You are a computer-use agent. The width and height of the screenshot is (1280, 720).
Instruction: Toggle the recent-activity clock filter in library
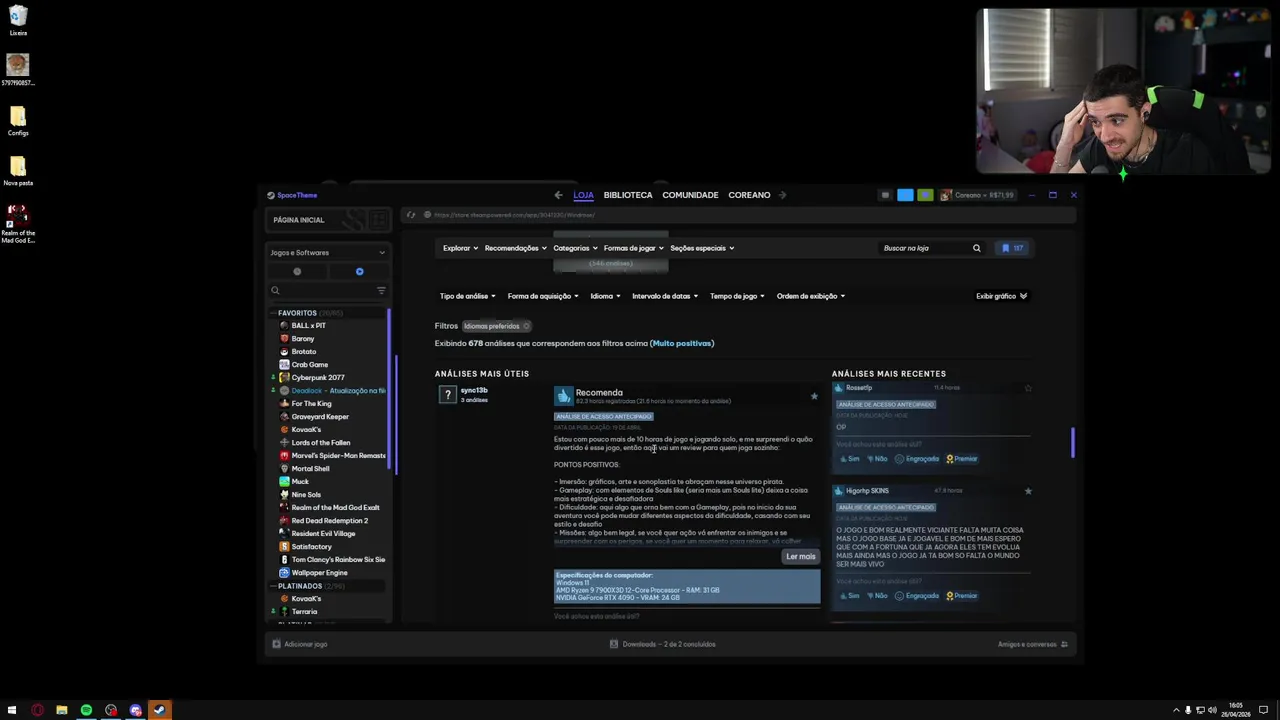[297, 271]
